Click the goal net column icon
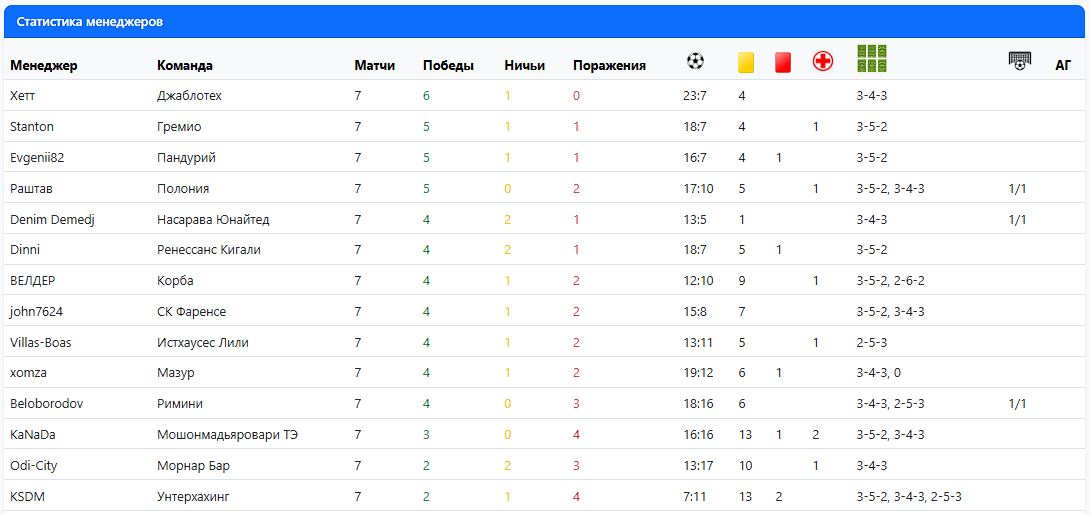1090x515 pixels. click(x=1018, y=62)
